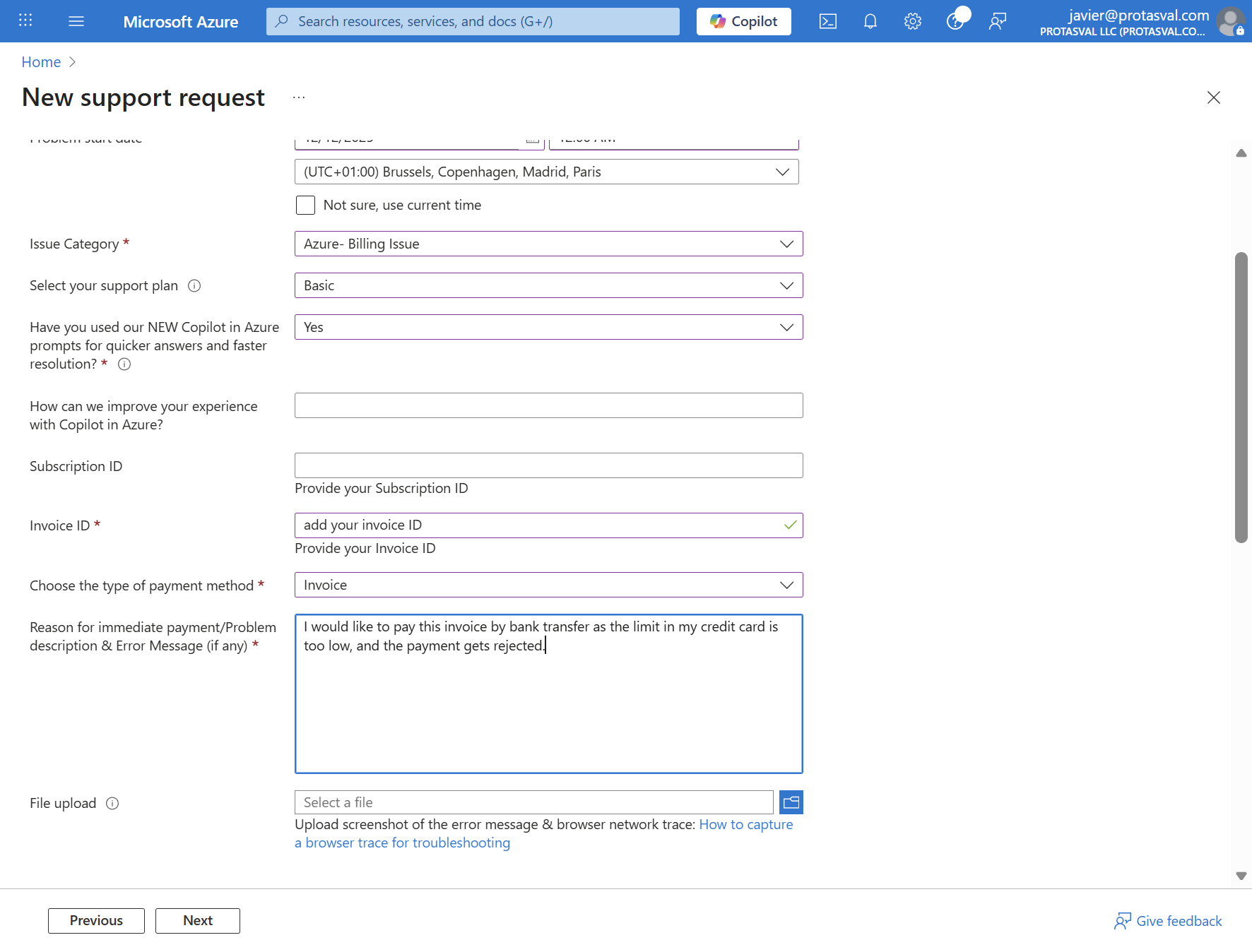Open portal settings gear
This screenshot has width=1252, height=952.
click(913, 21)
